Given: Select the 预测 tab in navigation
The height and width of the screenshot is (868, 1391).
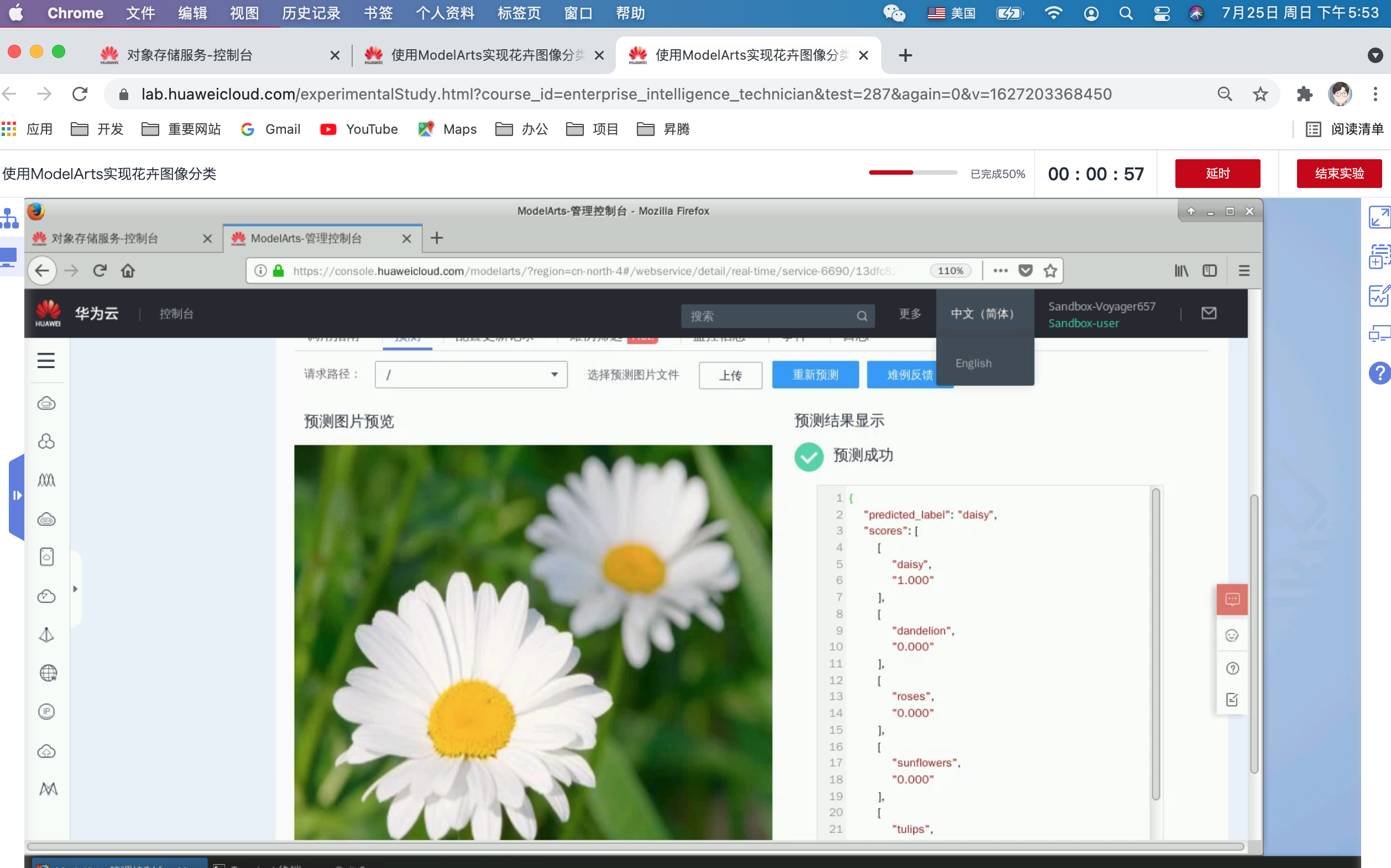Looking at the screenshot, I should tap(407, 337).
